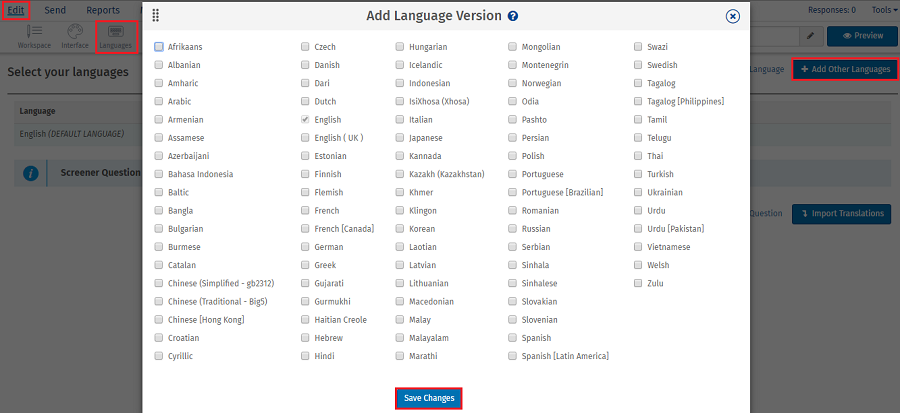Viewport: 900px width, 413px height.
Task: Check the Albanian checkbox
Action: pos(158,65)
